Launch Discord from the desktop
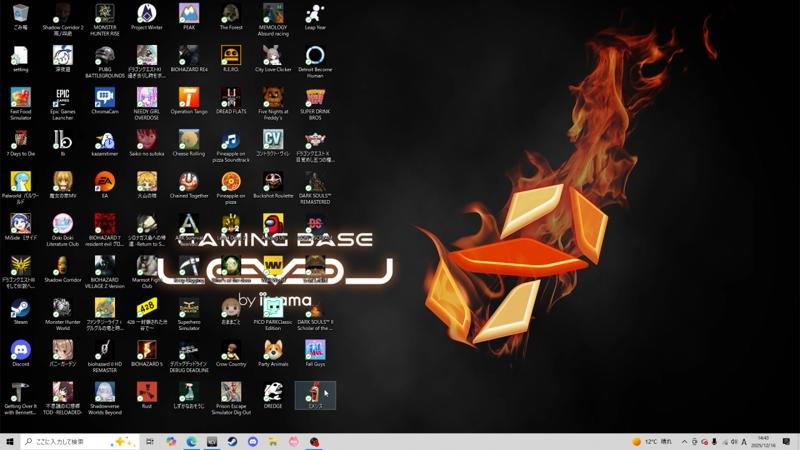The height and width of the screenshot is (450, 800). (20, 350)
